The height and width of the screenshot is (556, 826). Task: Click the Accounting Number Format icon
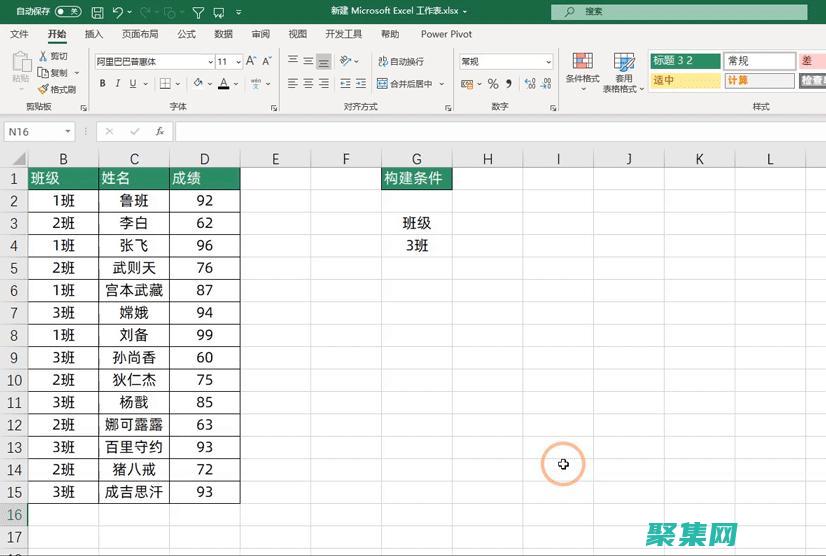[x=466, y=84]
